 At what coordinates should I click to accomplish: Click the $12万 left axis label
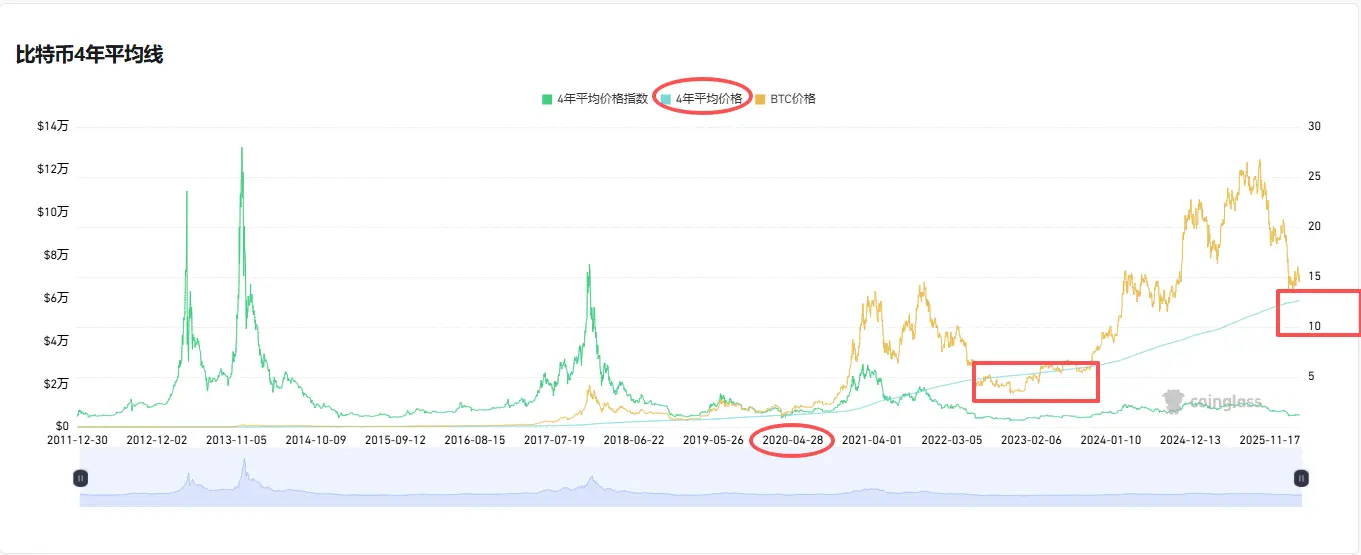click(53, 169)
